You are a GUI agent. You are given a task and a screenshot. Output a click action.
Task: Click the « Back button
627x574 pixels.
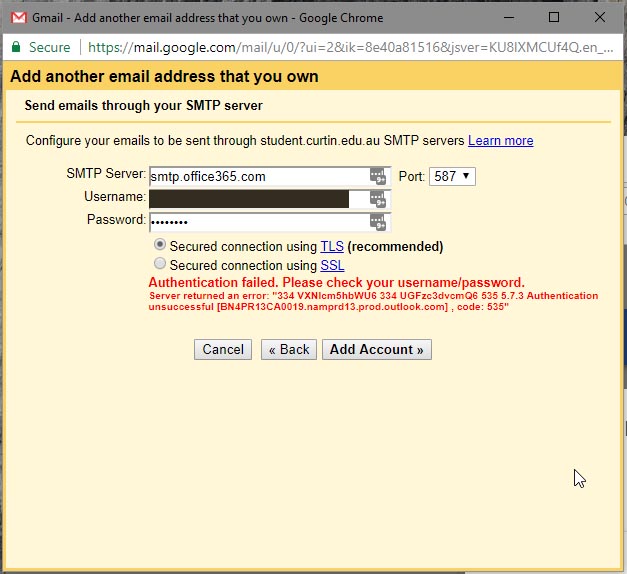(x=289, y=349)
